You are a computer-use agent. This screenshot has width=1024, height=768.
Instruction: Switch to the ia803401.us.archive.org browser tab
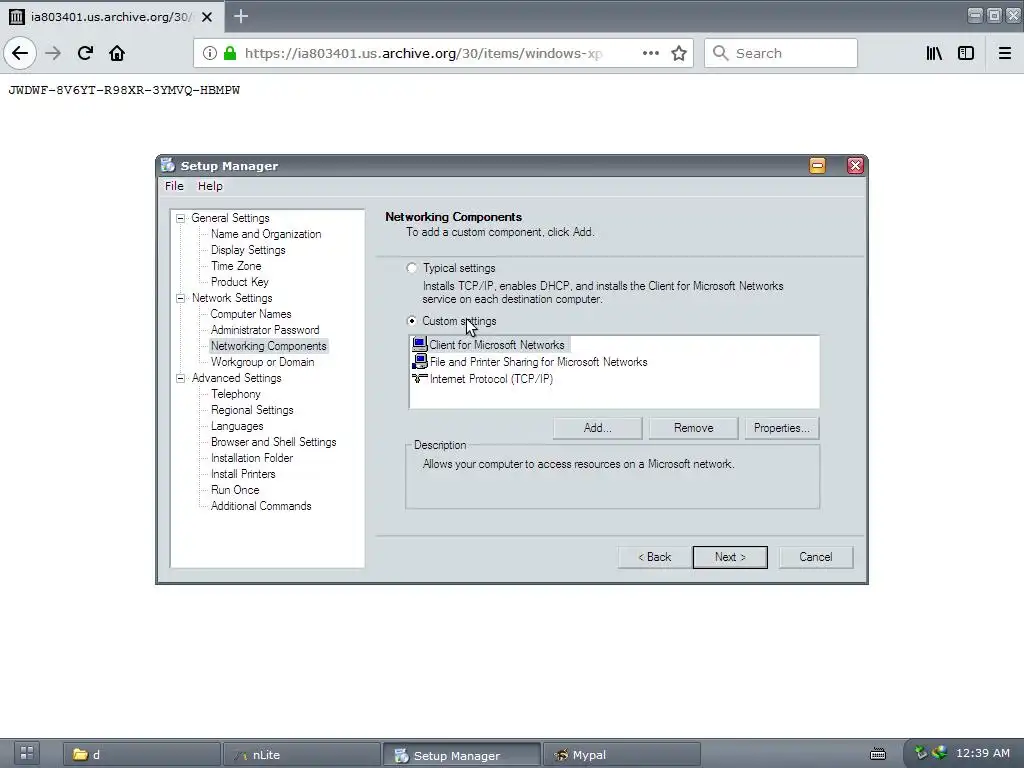tap(111, 17)
